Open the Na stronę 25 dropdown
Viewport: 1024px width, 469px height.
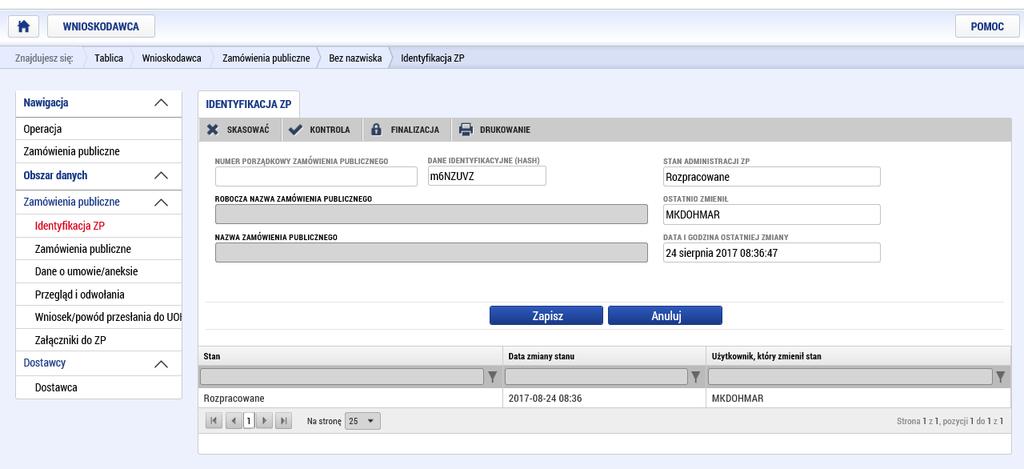362,421
